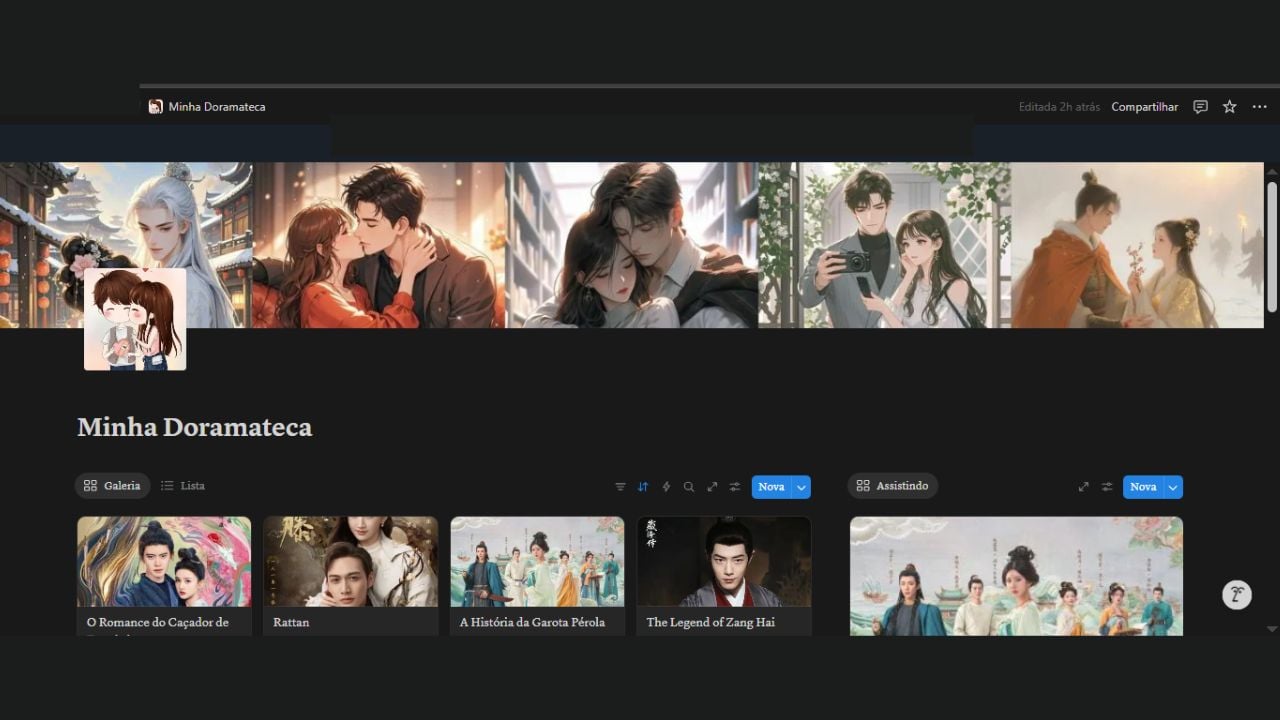The width and height of the screenshot is (1280, 720).
Task: Click the Minha Doramateca page title heading
Action: (195, 428)
